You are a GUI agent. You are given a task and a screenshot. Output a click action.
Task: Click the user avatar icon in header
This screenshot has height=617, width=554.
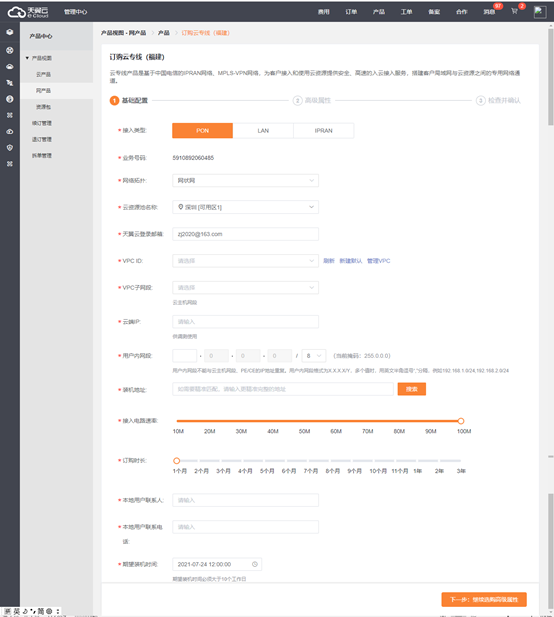[x=540, y=12]
